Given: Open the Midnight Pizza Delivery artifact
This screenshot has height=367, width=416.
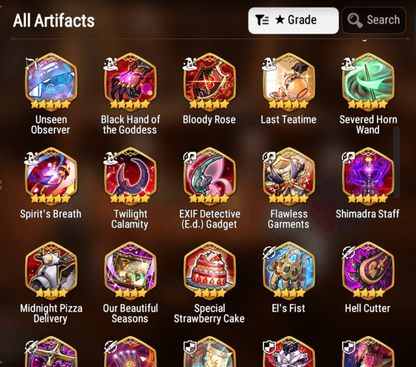Looking at the screenshot, I should (x=51, y=271).
